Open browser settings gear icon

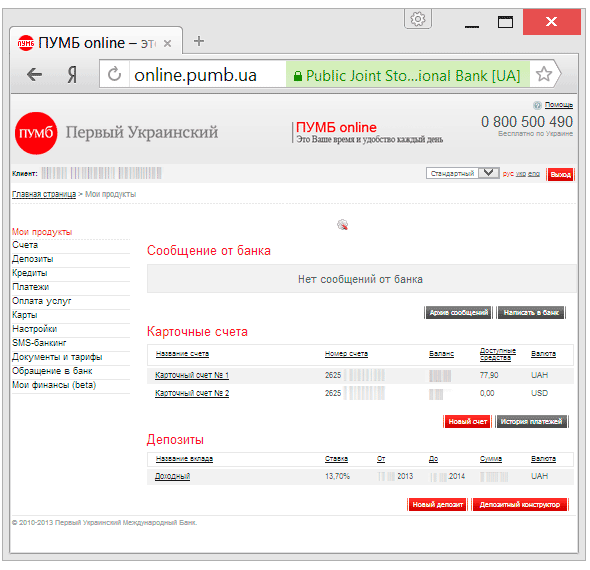pos(418,19)
